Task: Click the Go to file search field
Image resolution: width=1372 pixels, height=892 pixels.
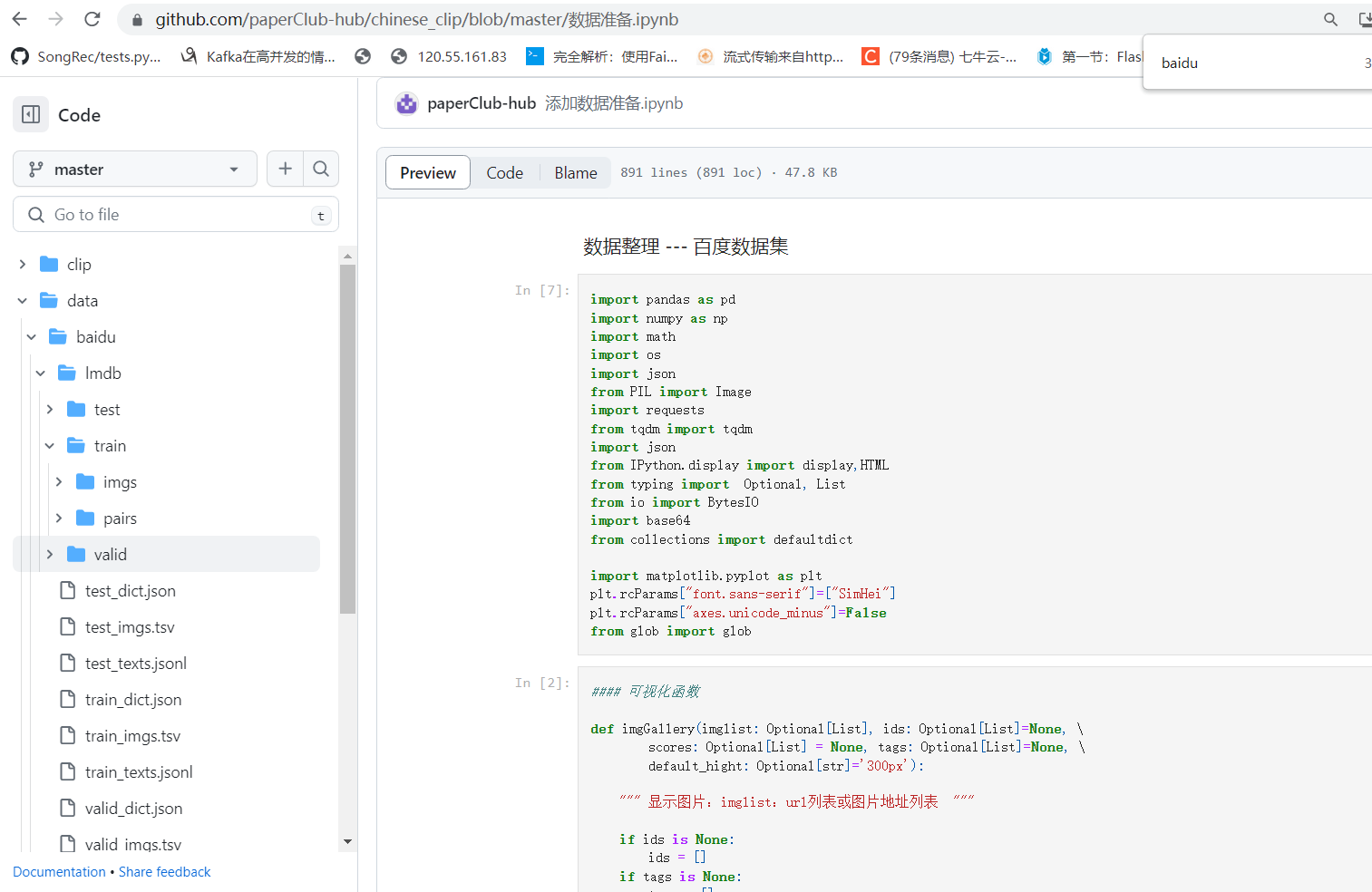Action: 176,215
